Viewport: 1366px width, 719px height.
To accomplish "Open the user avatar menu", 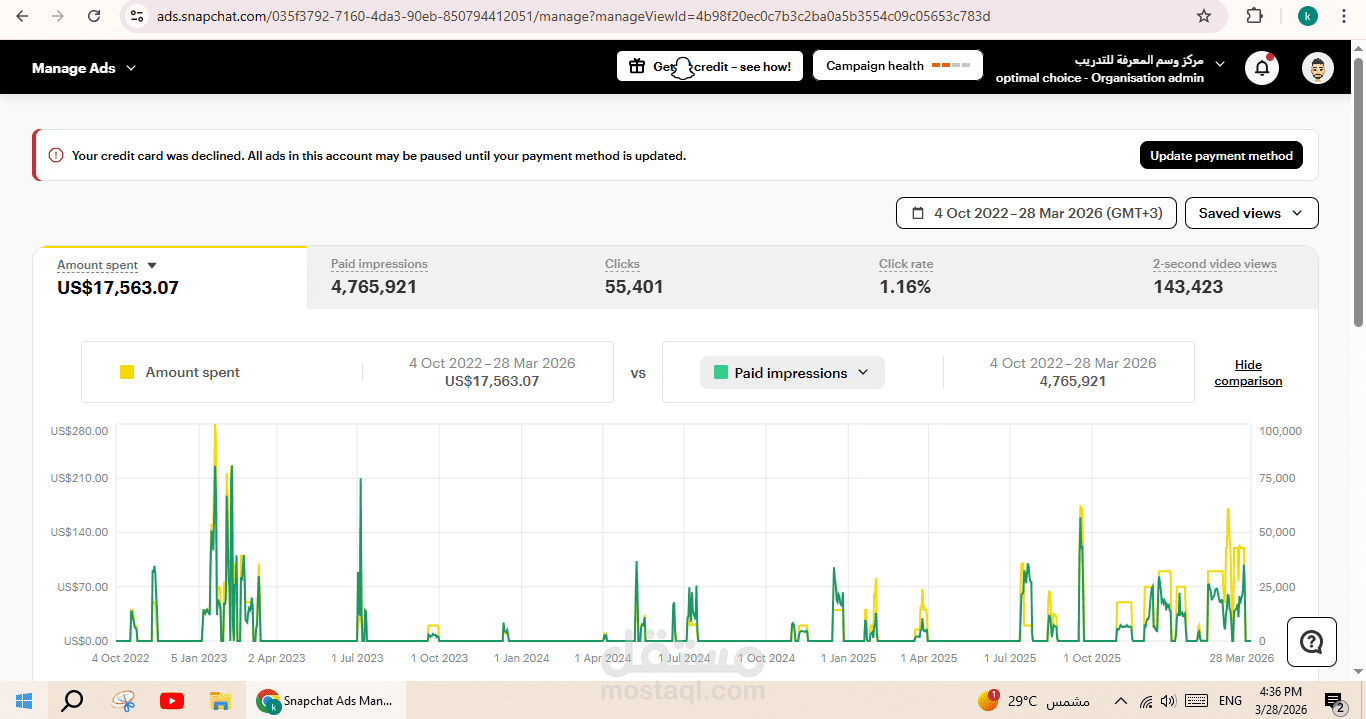I will [1318, 68].
